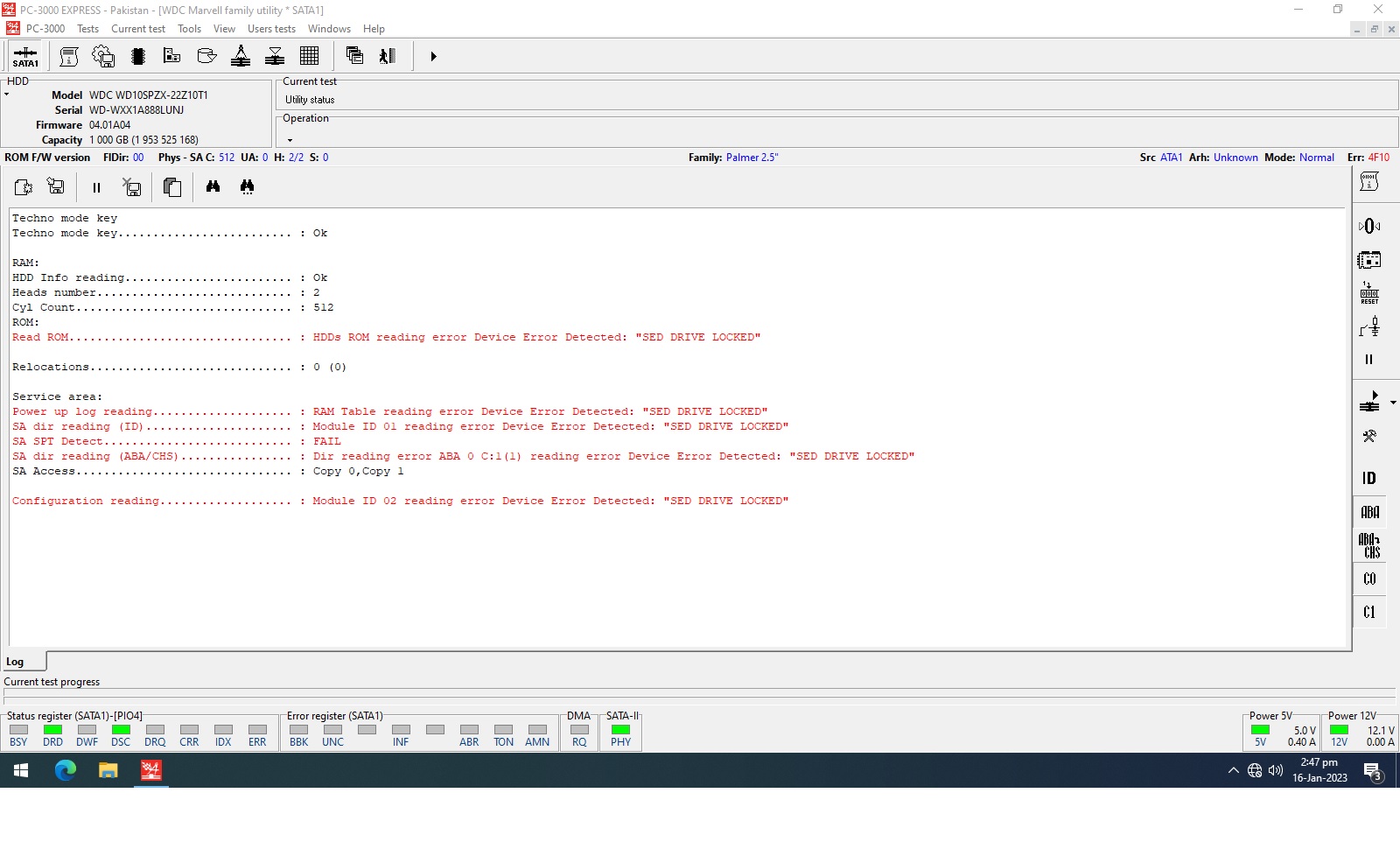Open the PCB board icon in main toolbar

[x=171, y=57]
